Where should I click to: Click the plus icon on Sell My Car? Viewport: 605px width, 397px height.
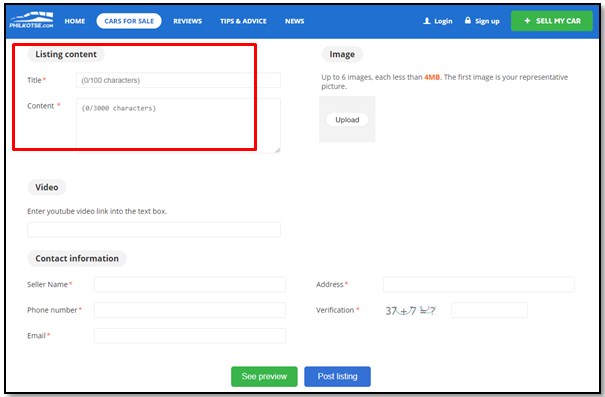[x=527, y=21]
